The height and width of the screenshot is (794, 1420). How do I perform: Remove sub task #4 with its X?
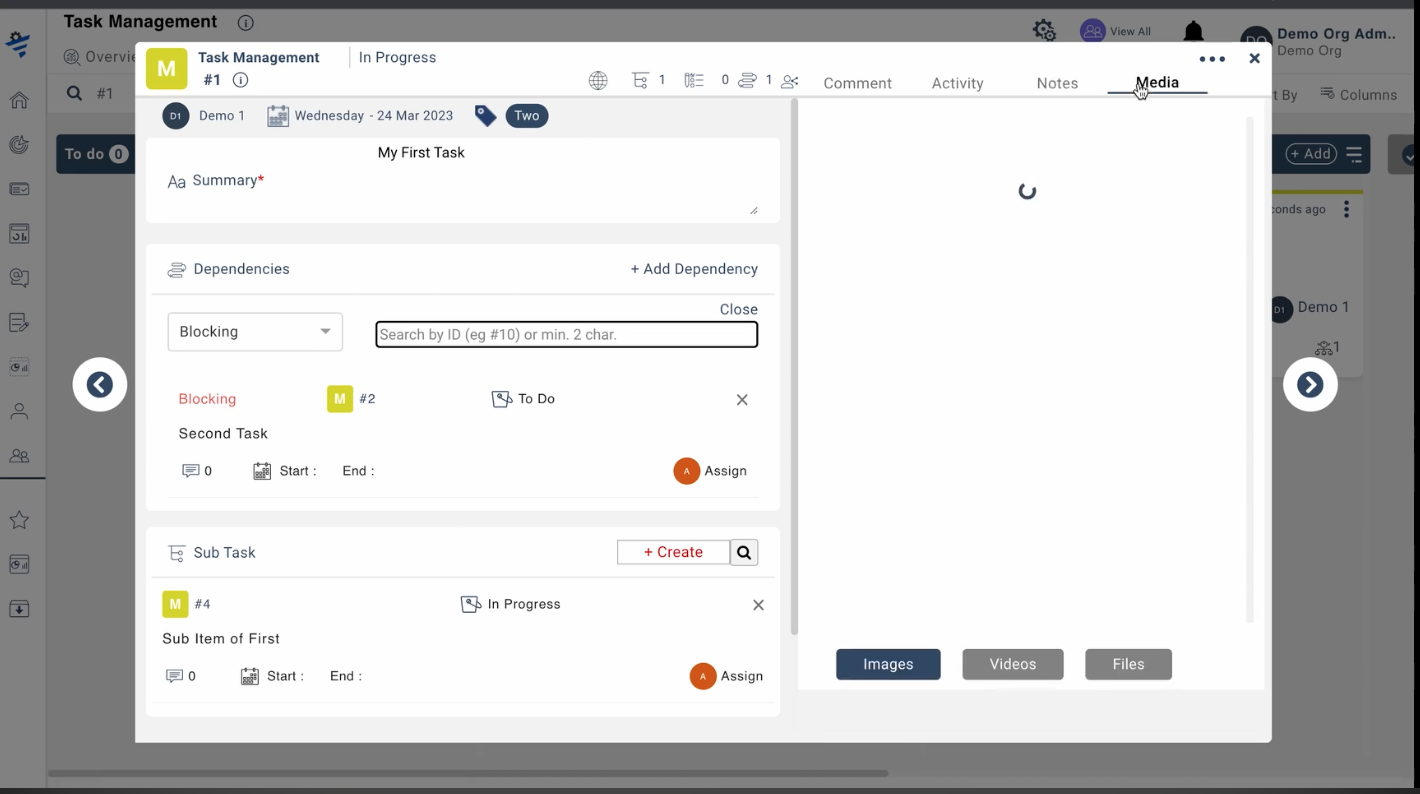758,606
